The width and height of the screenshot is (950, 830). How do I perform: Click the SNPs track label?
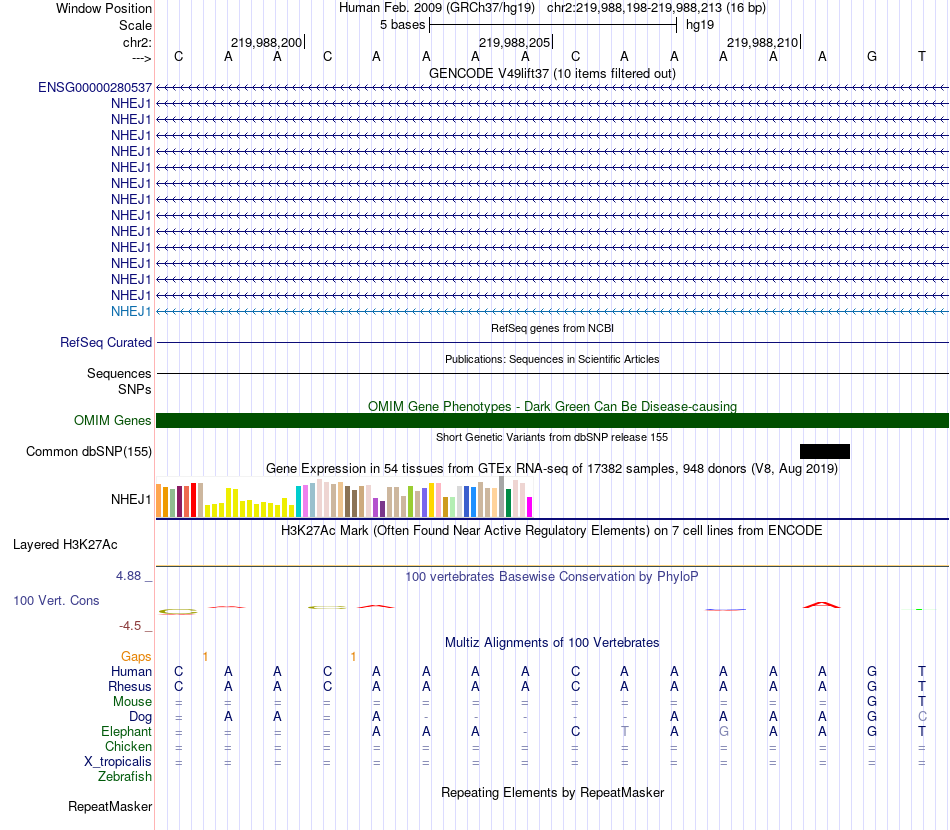tap(135, 390)
